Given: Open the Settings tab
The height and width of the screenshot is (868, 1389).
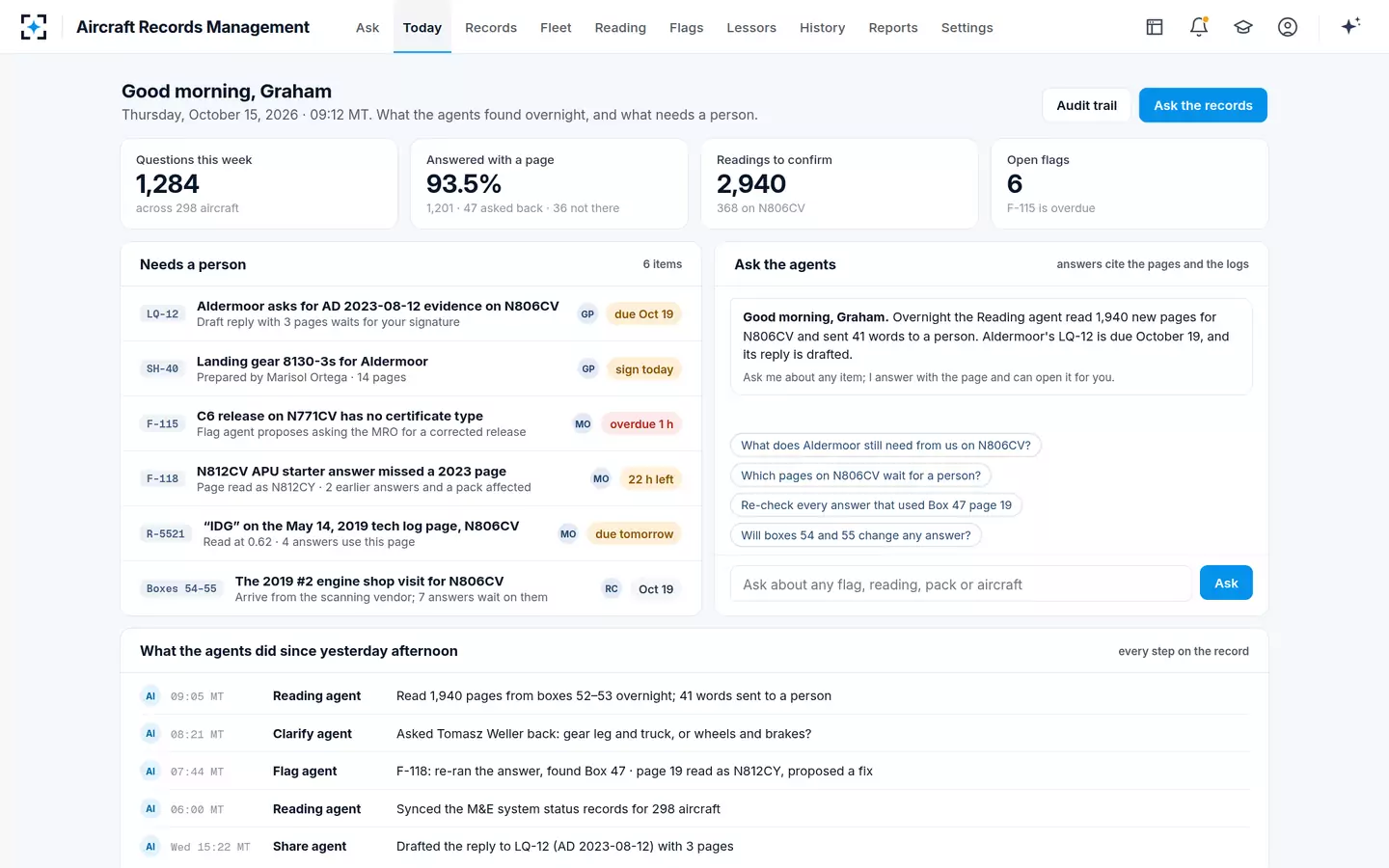Looking at the screenshot, I should click(967, 28).
